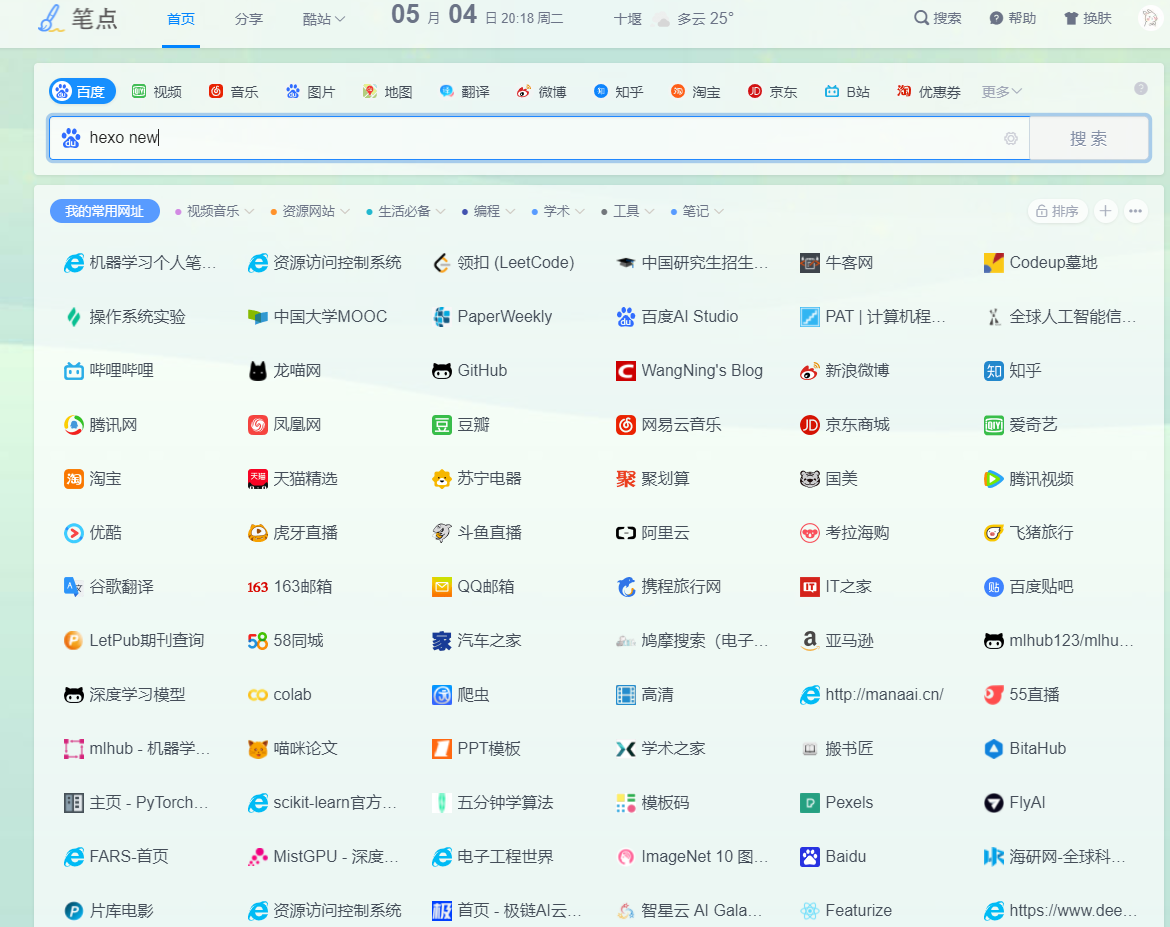Click the 网易云音乐 red icon
Image resolution: width=1170 pixels, height=927 pixels.
625,425
